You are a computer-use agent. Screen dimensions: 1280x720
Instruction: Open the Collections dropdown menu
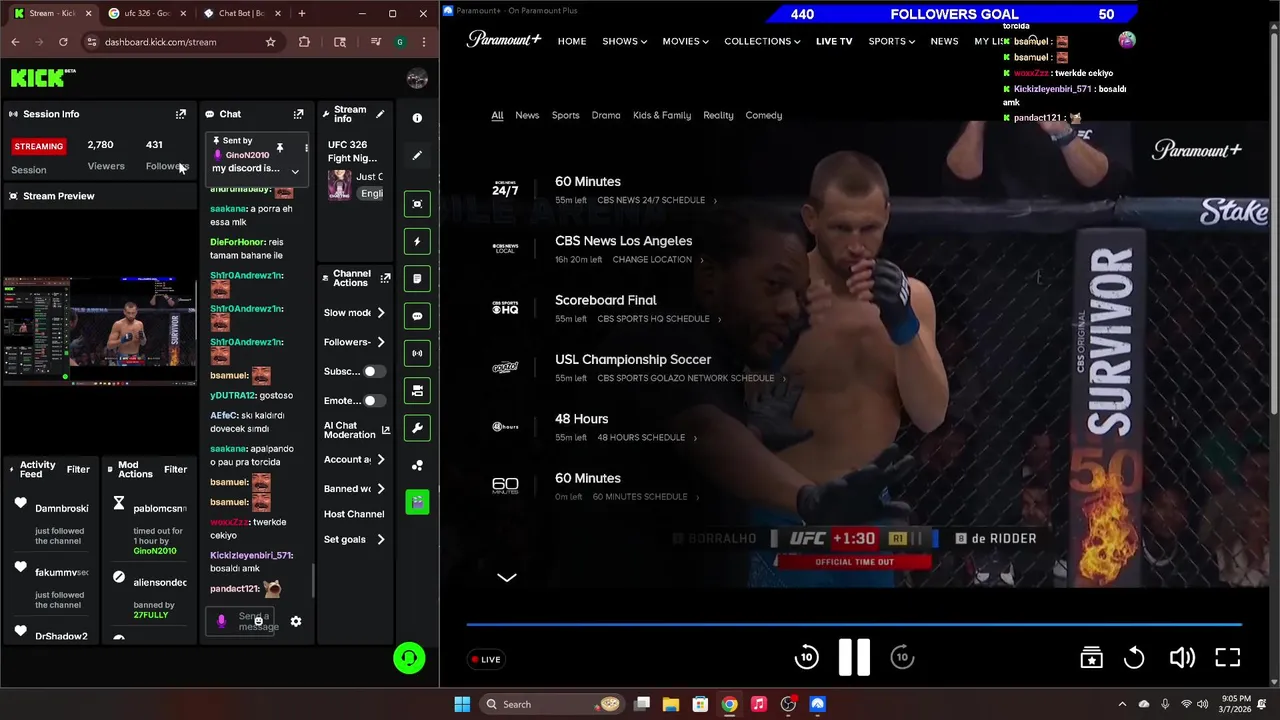762,41
